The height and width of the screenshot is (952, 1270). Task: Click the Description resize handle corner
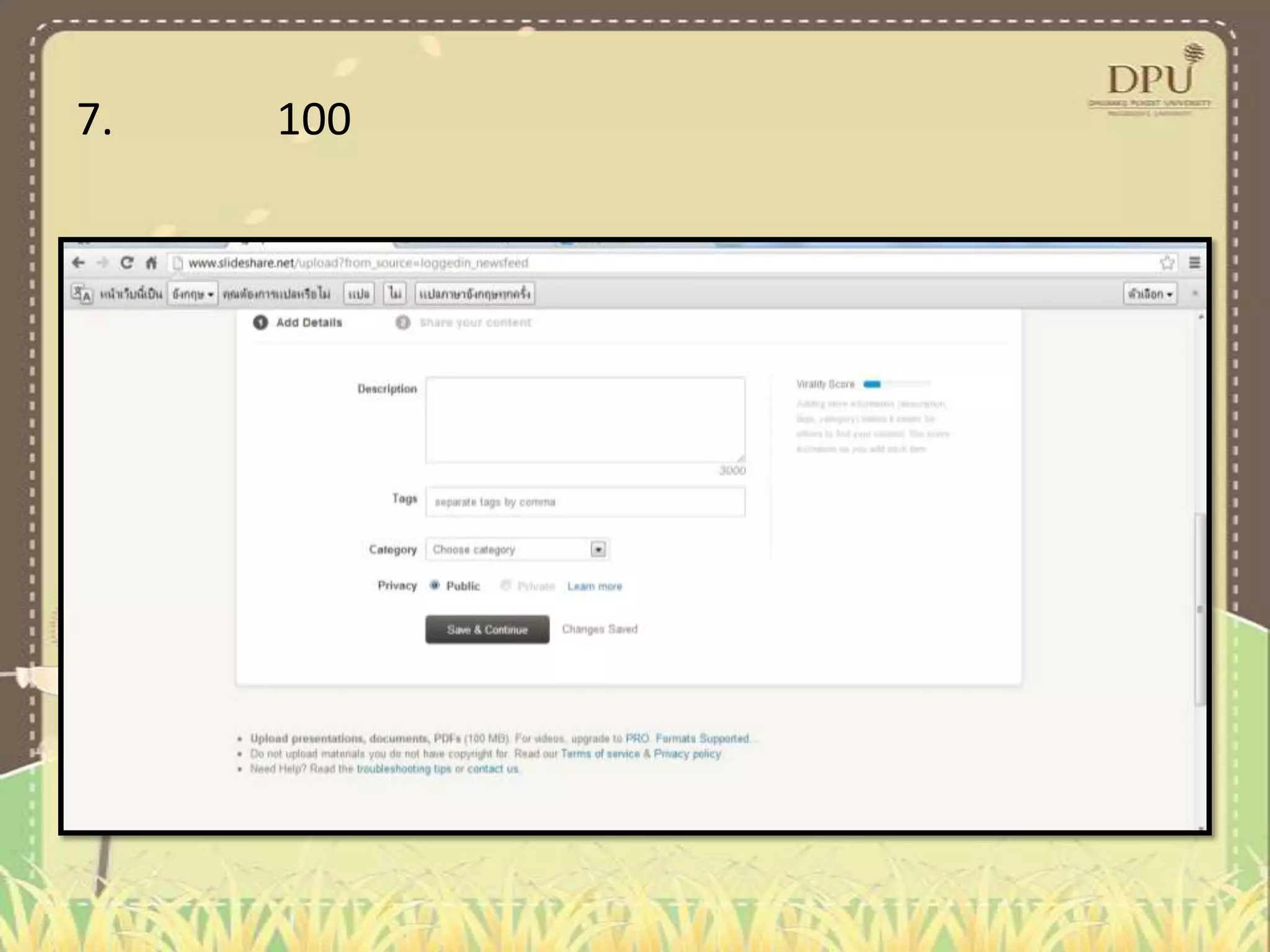[x=741, y=458]
